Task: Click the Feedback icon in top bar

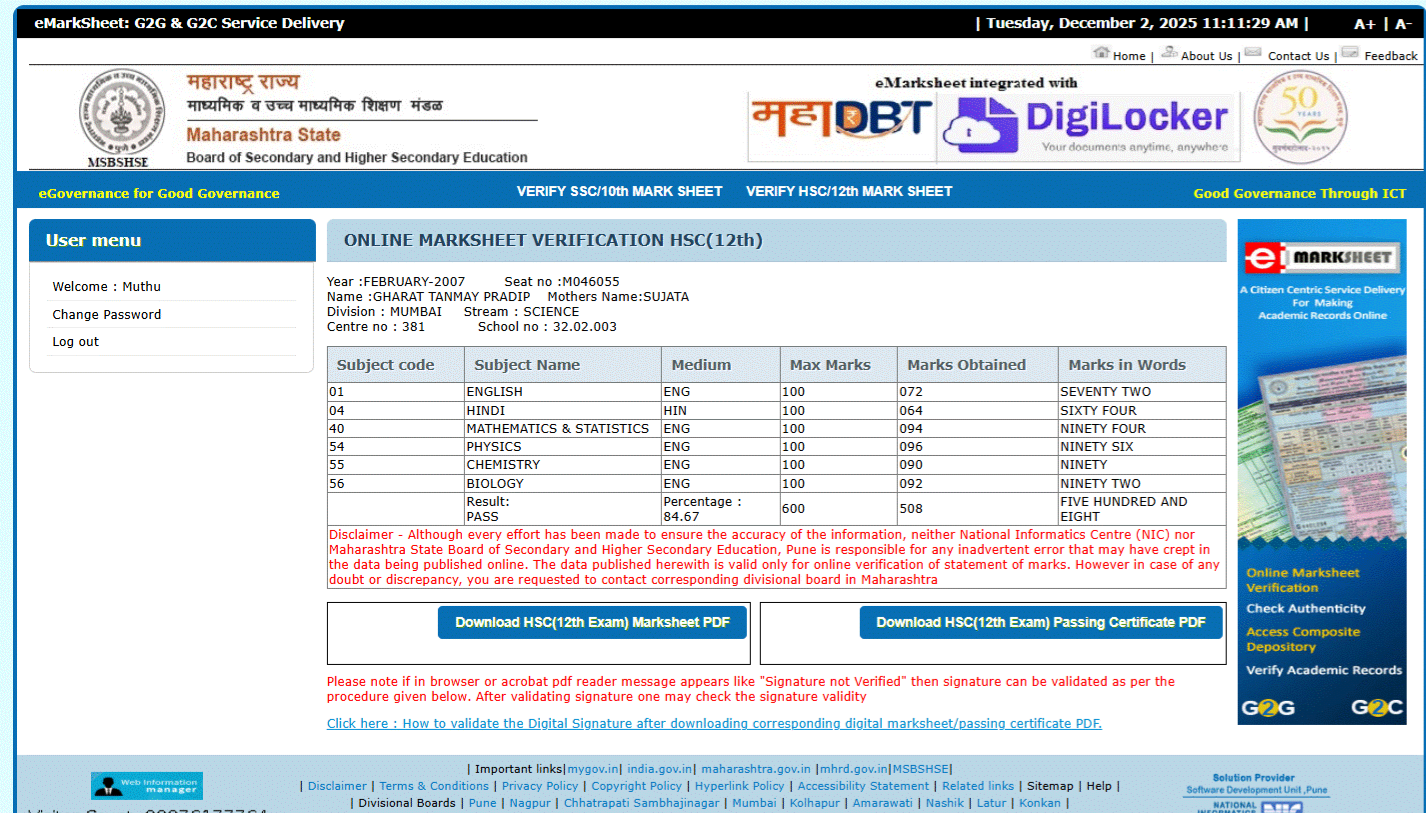Action: [1350, 52]
